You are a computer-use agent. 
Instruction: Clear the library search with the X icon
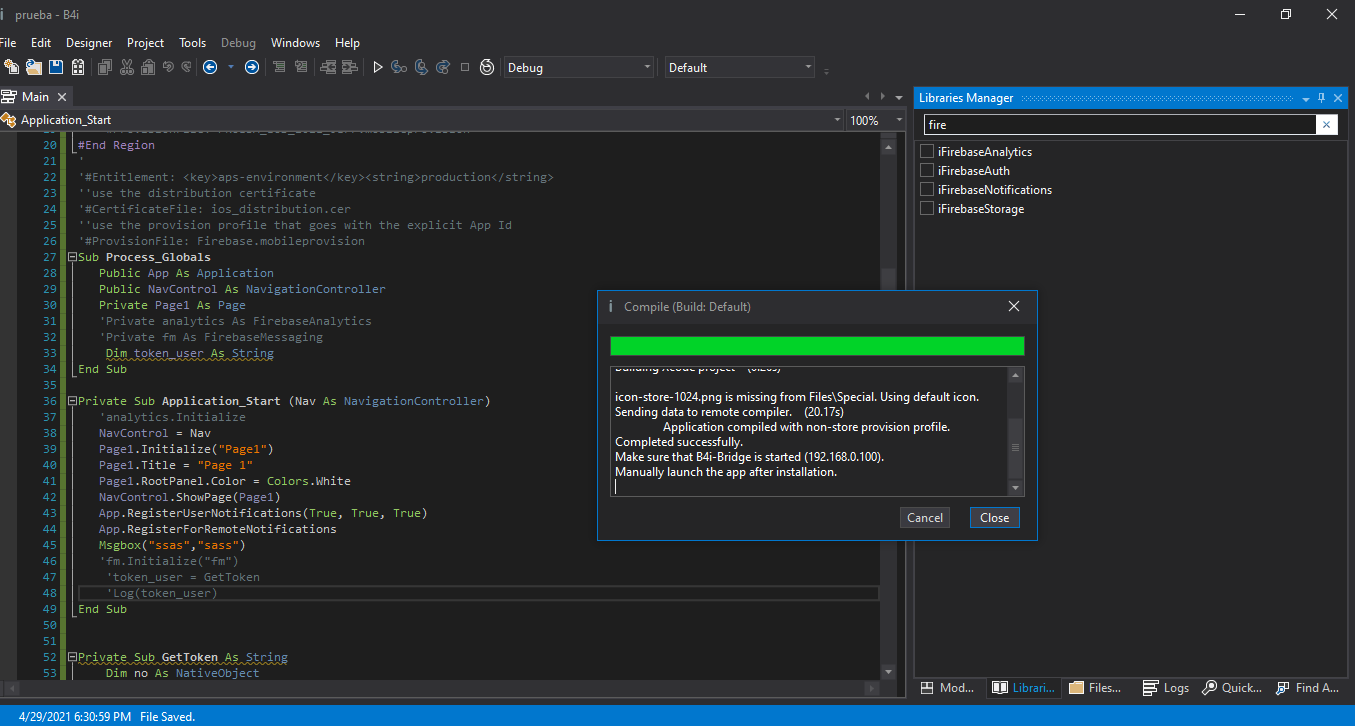coord(1327,125)
